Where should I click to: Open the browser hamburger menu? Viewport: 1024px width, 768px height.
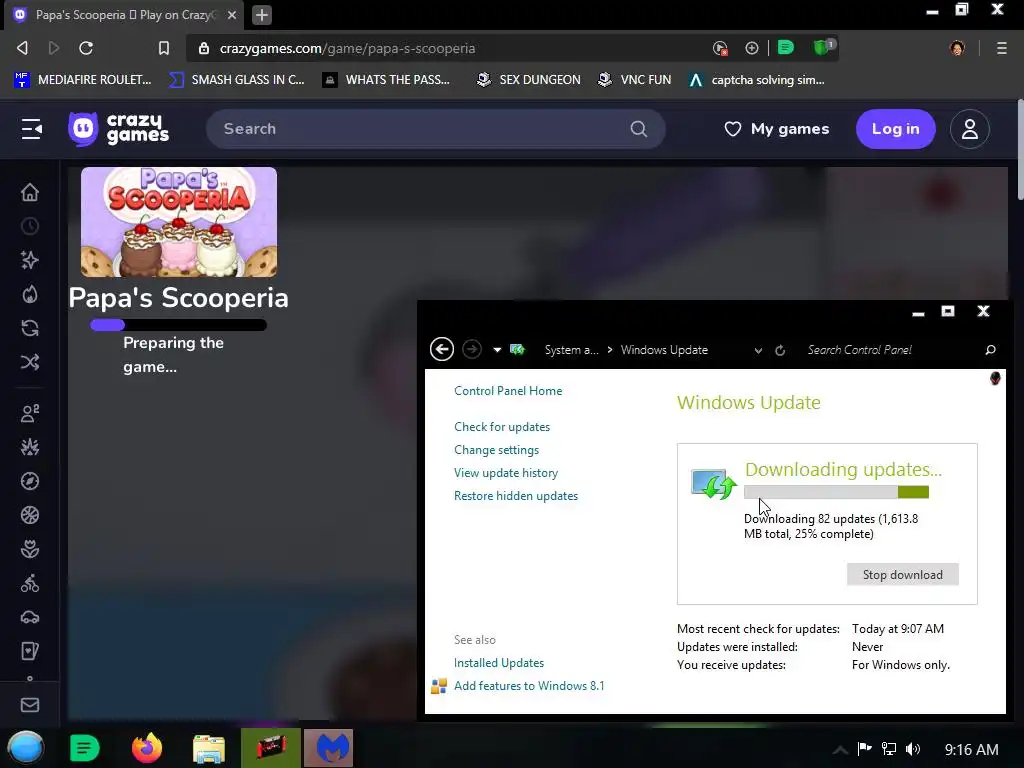tap(1001, 48)
